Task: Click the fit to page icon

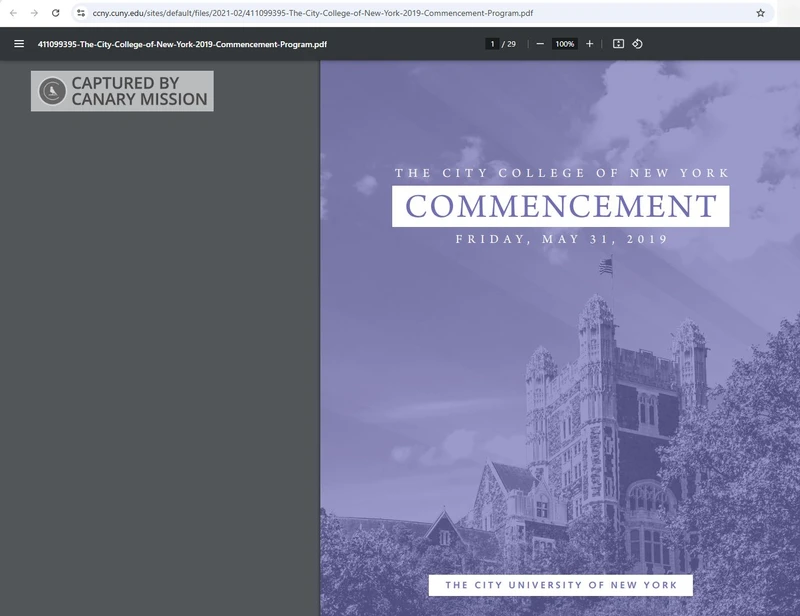Action: [x=618, y=44]
